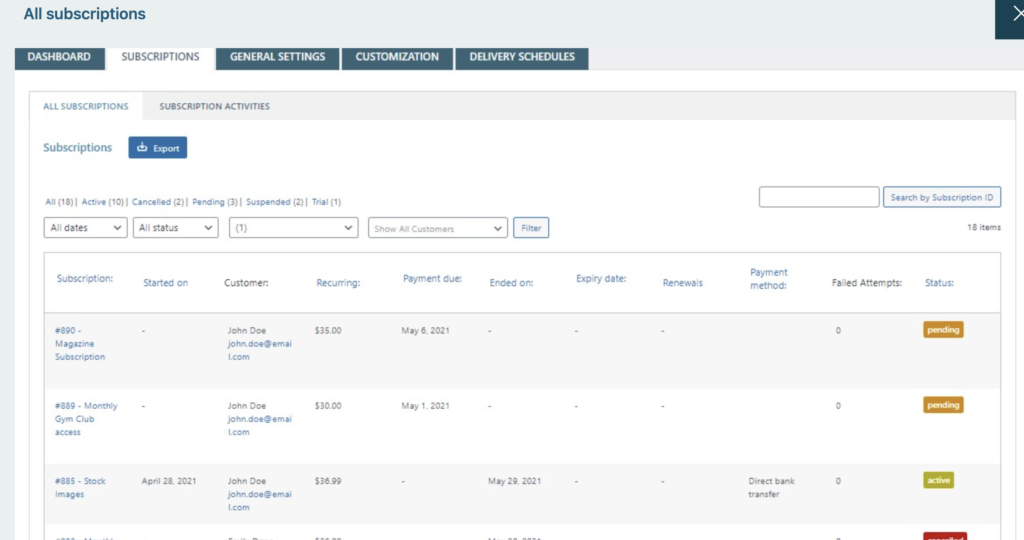Open the Subscription Activities sub-tab
The width and height of the screenshot is (1024, 540).
pos(214,106)
